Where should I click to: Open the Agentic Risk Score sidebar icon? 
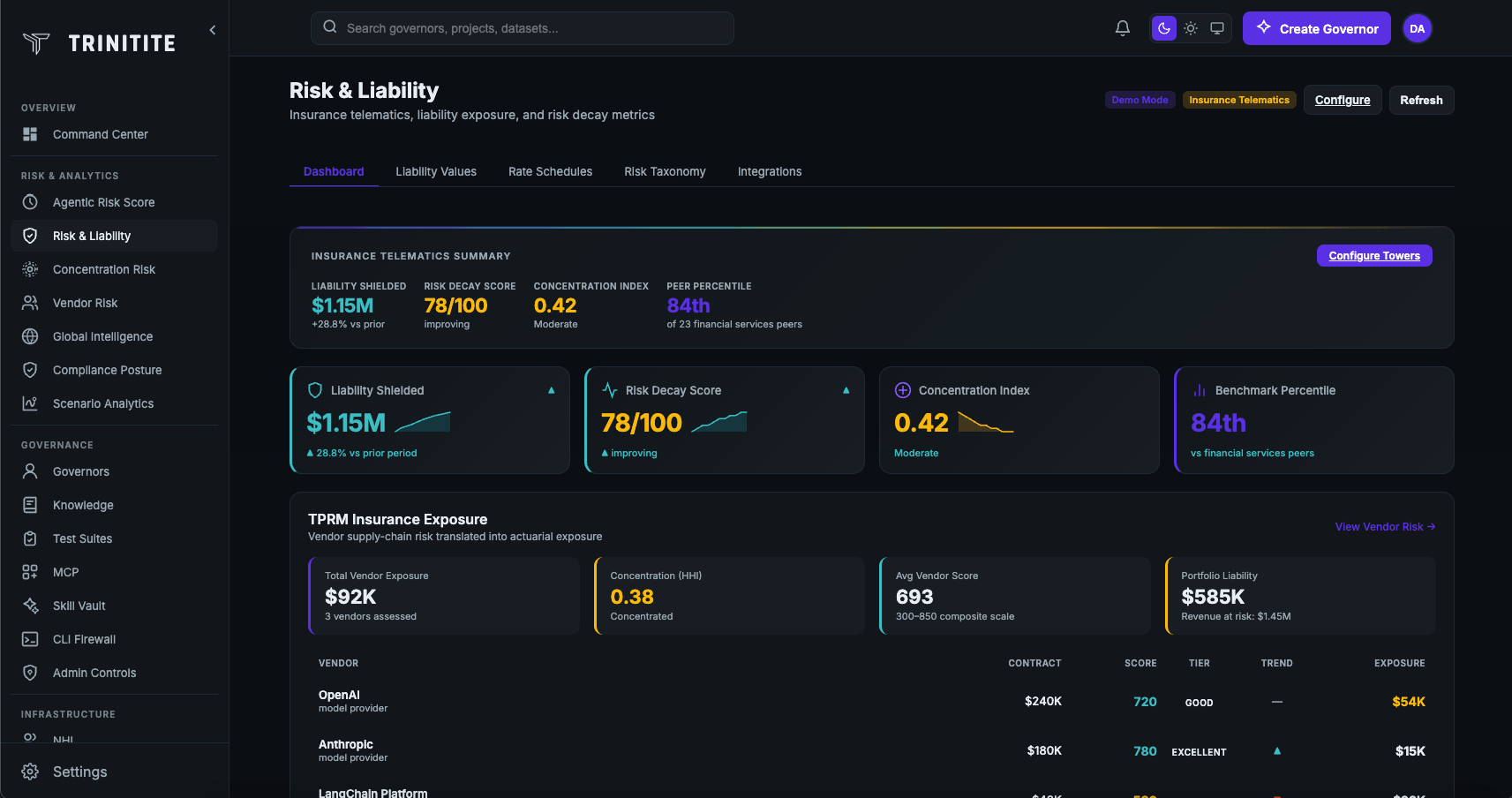point(30,202)
